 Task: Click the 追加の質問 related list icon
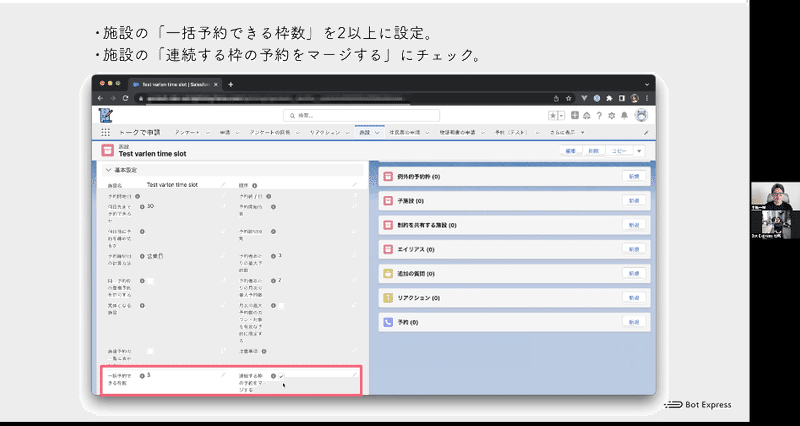(x=388, y=273)
